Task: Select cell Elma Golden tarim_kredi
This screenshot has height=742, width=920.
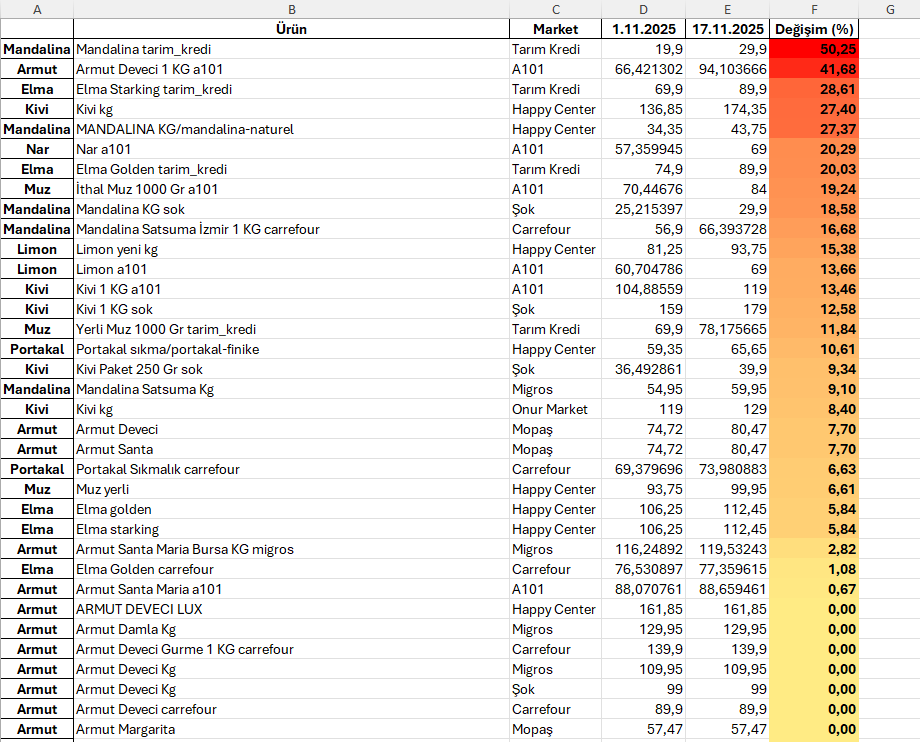Action: [292, 169]
